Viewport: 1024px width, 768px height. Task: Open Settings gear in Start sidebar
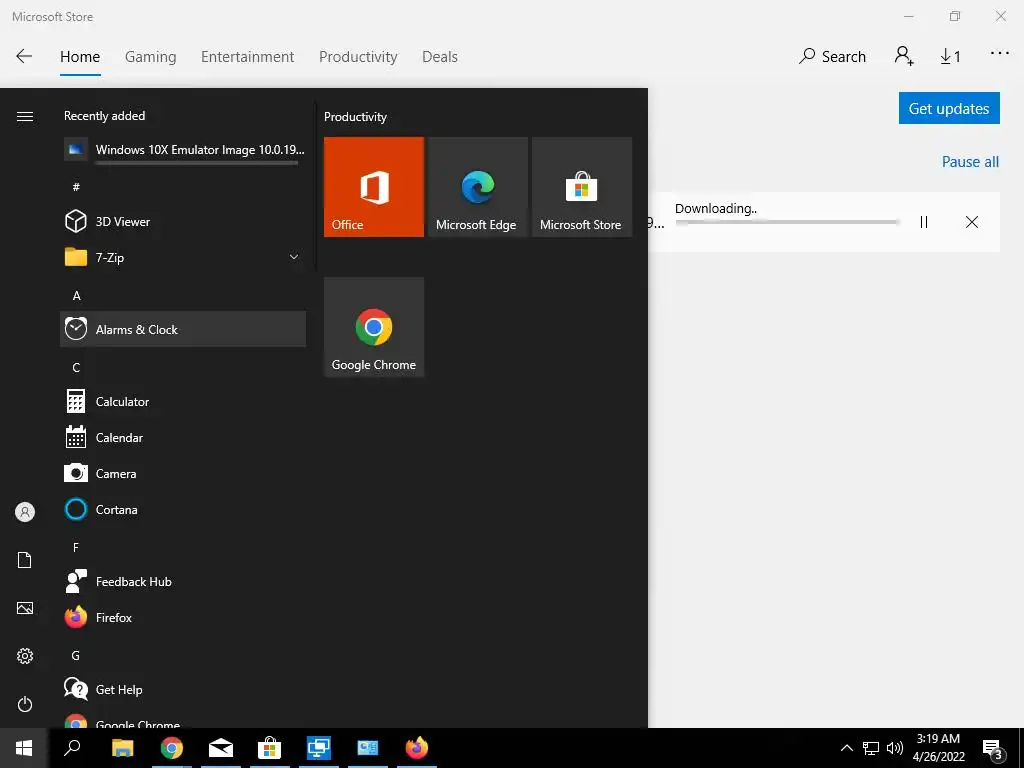pos(25,656)
